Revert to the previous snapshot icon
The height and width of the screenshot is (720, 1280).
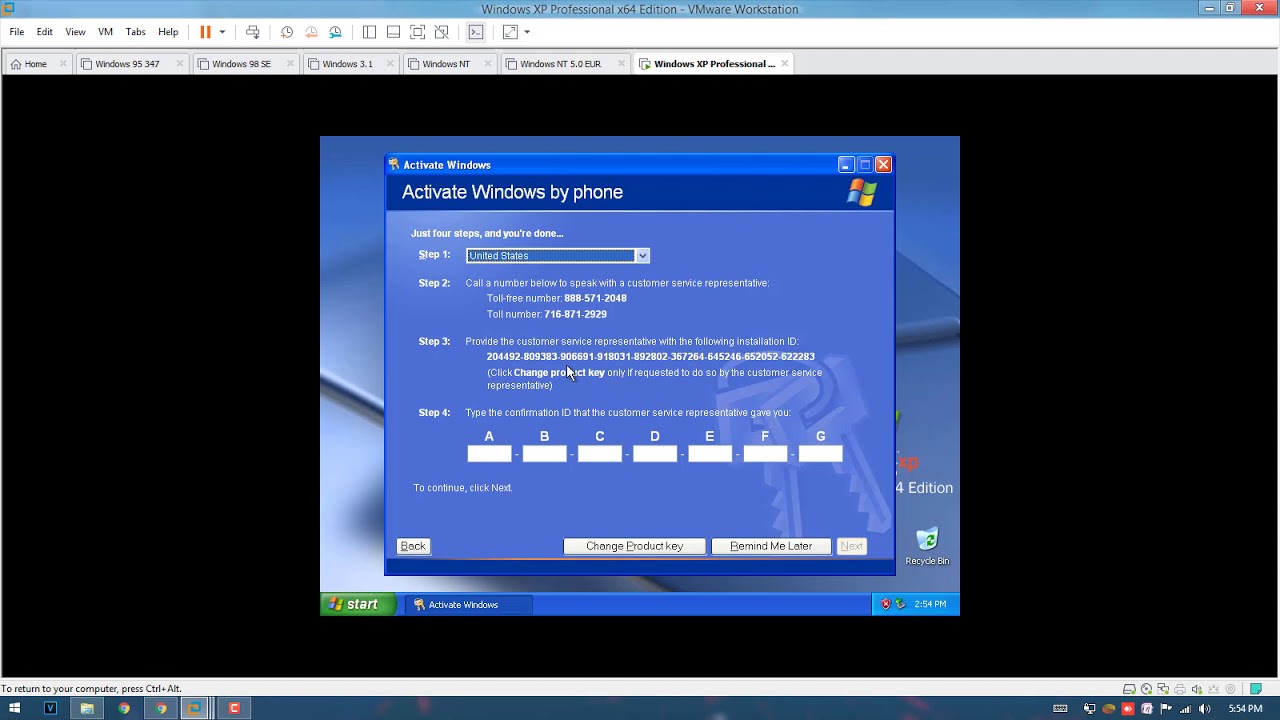tap(311, 32)
